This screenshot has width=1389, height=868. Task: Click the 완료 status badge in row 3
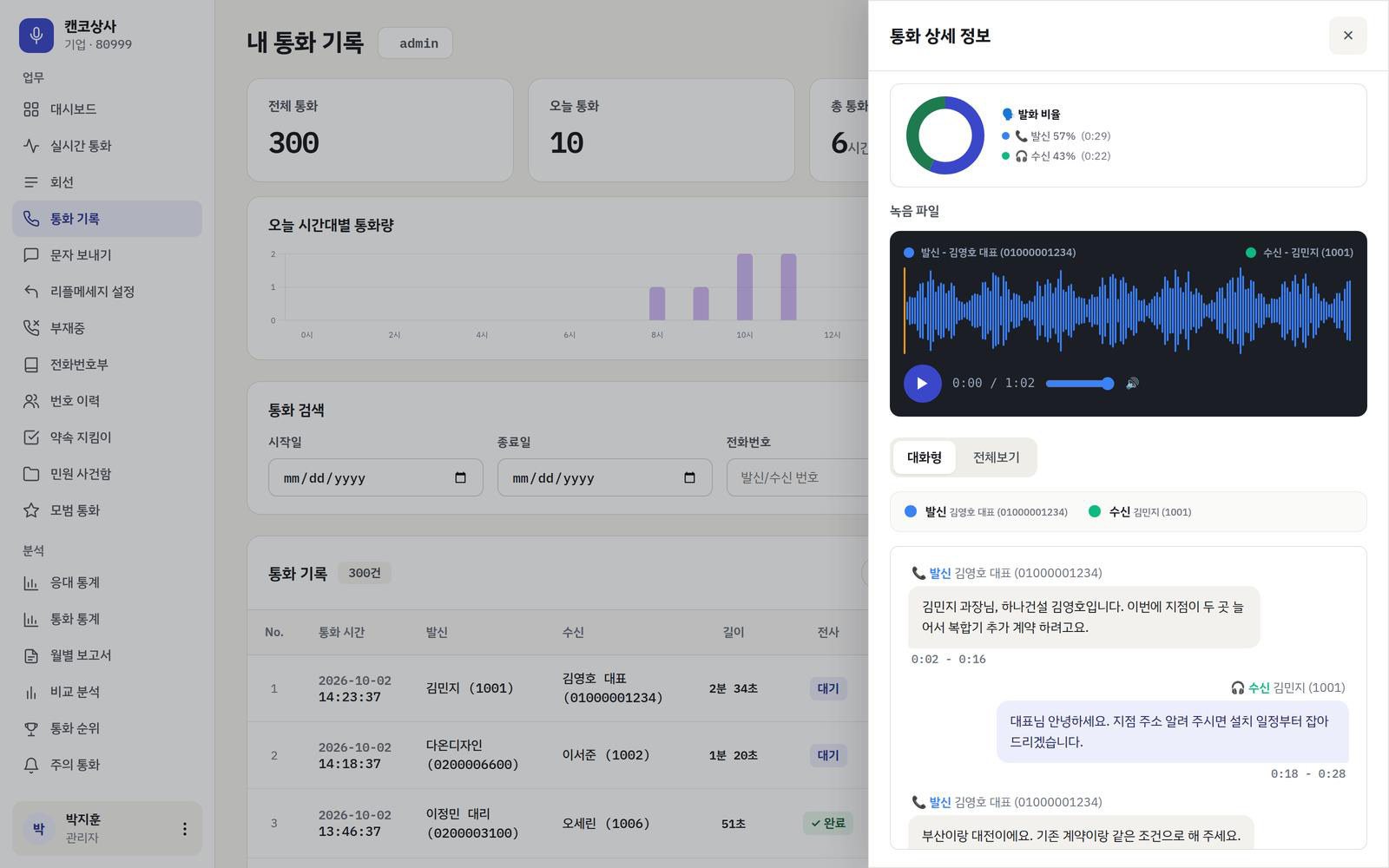828,823
